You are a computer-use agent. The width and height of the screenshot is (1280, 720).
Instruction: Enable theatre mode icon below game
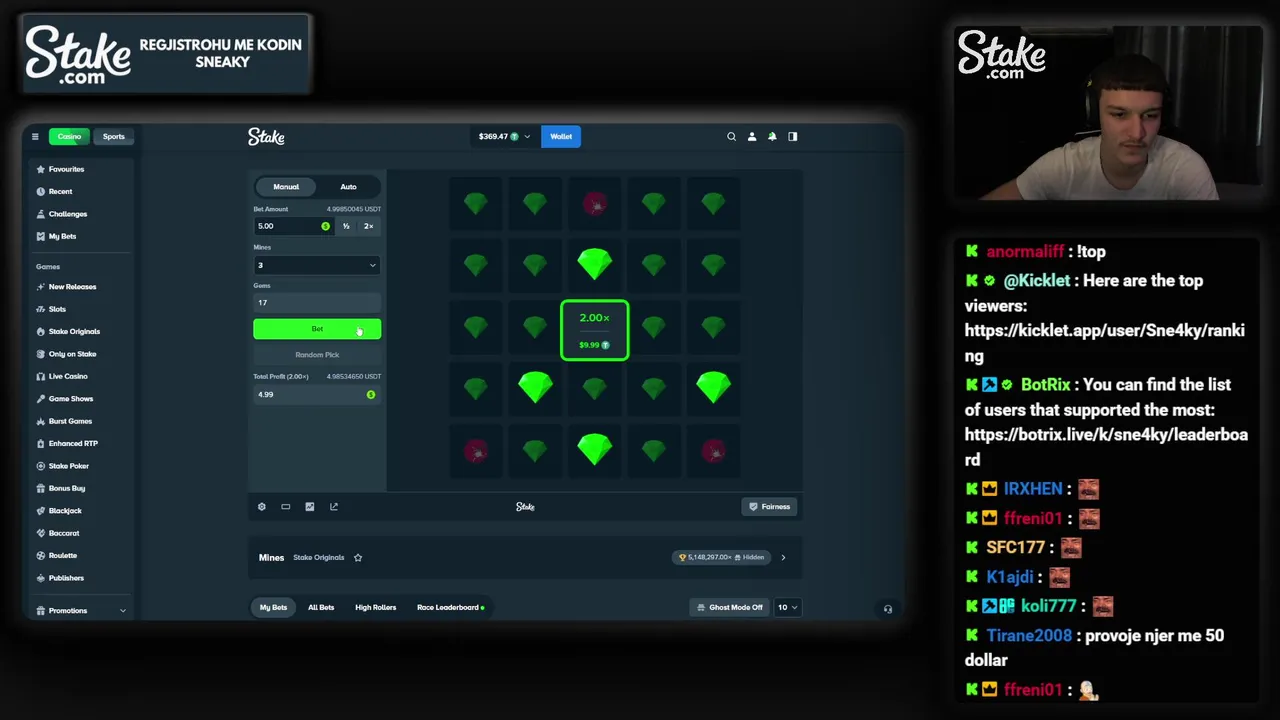click(x=286, y=506)
